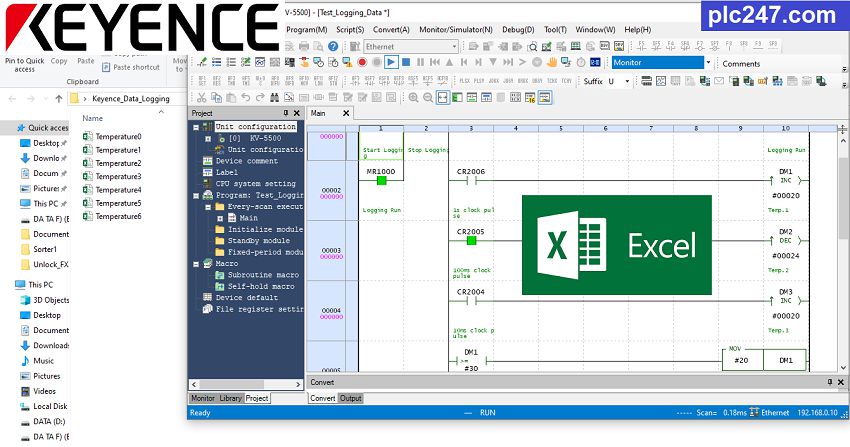Switch to the Library tab in Project pane
Screen dimensions: 850x447
click(230, 398)
